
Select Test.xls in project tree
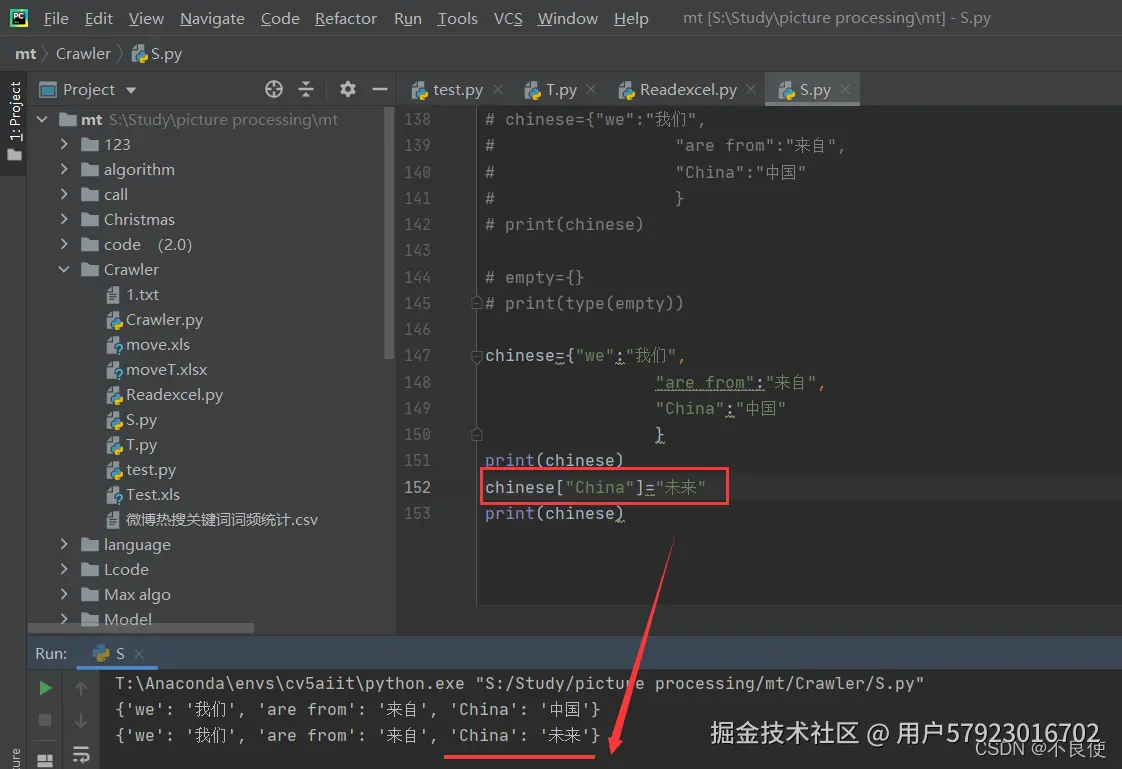coord(143,495)
